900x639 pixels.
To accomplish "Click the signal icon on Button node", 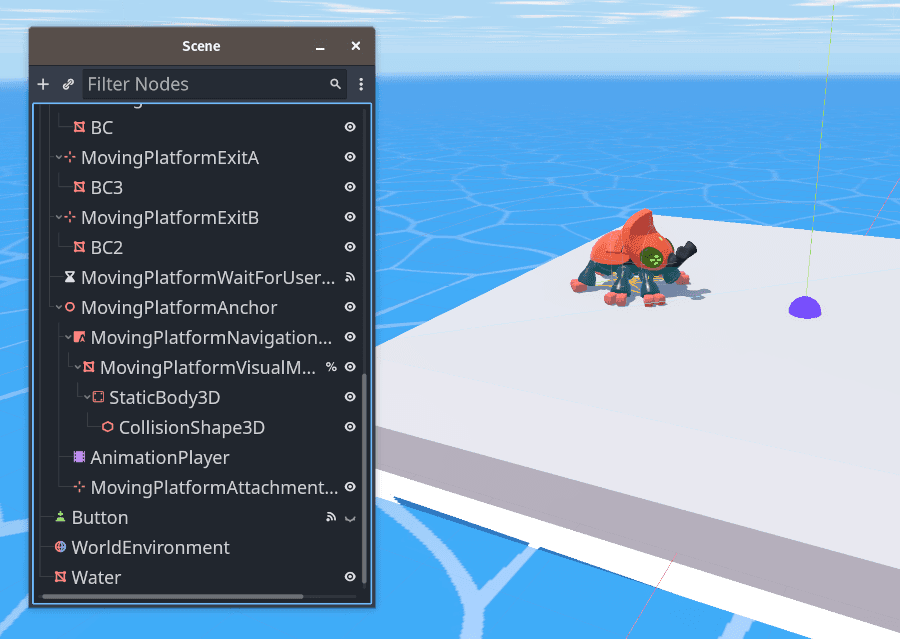I will click(x=331, y=517).
